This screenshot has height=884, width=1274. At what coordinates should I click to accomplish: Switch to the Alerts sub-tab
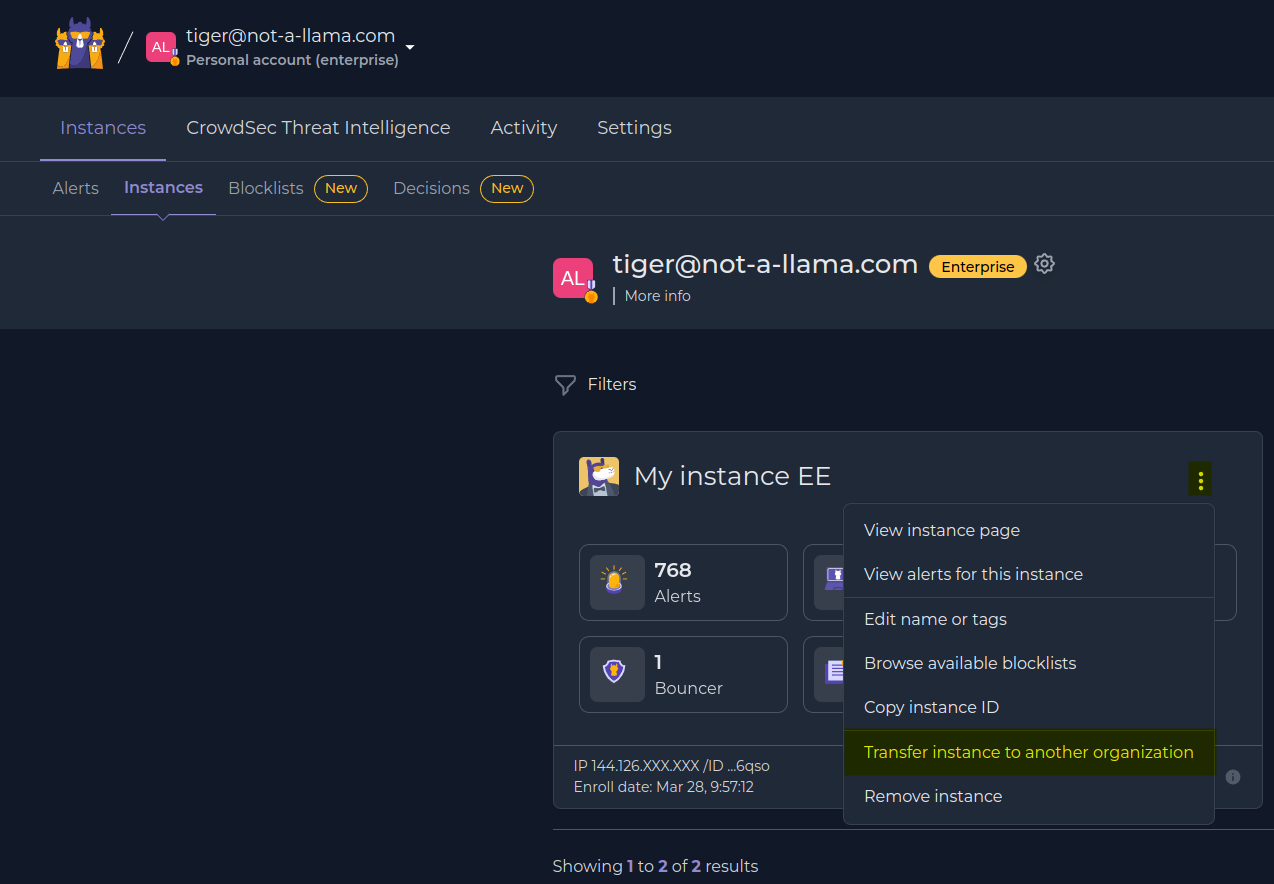pos(76,188)
